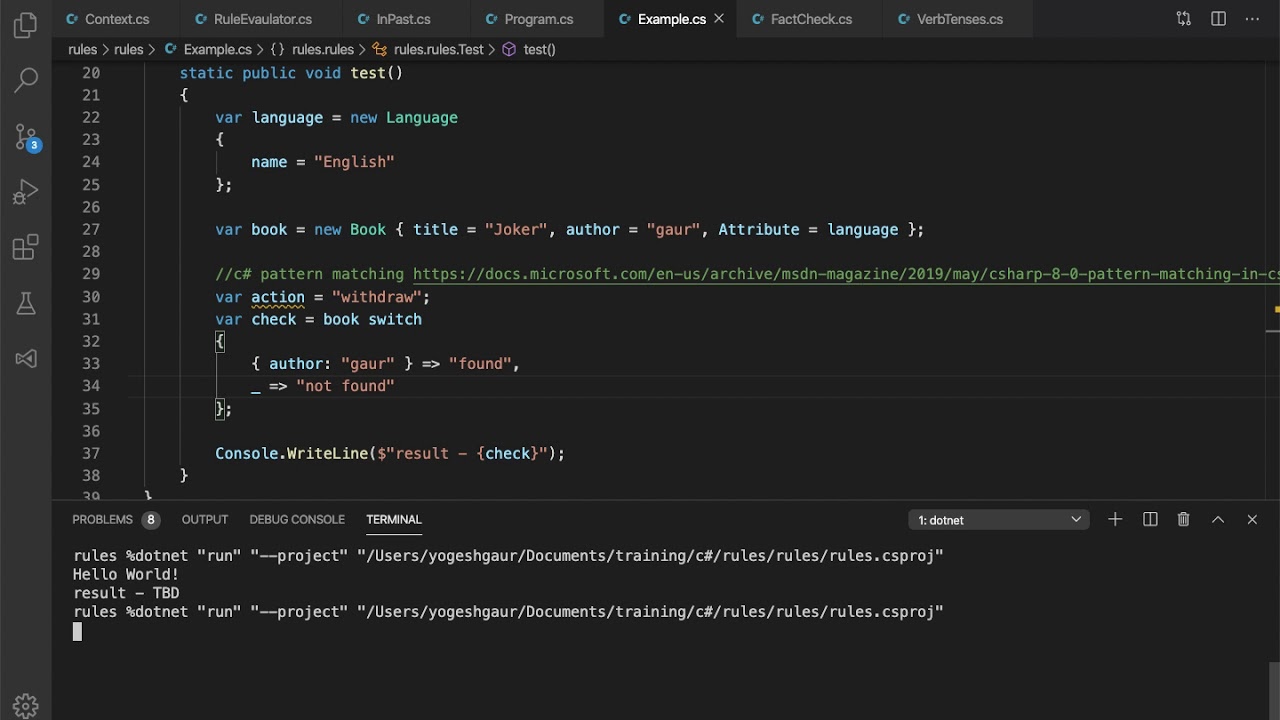Screen dimensions: 1280x720
Task: Open the Extensions view
Action: click(x=26, y=247)
